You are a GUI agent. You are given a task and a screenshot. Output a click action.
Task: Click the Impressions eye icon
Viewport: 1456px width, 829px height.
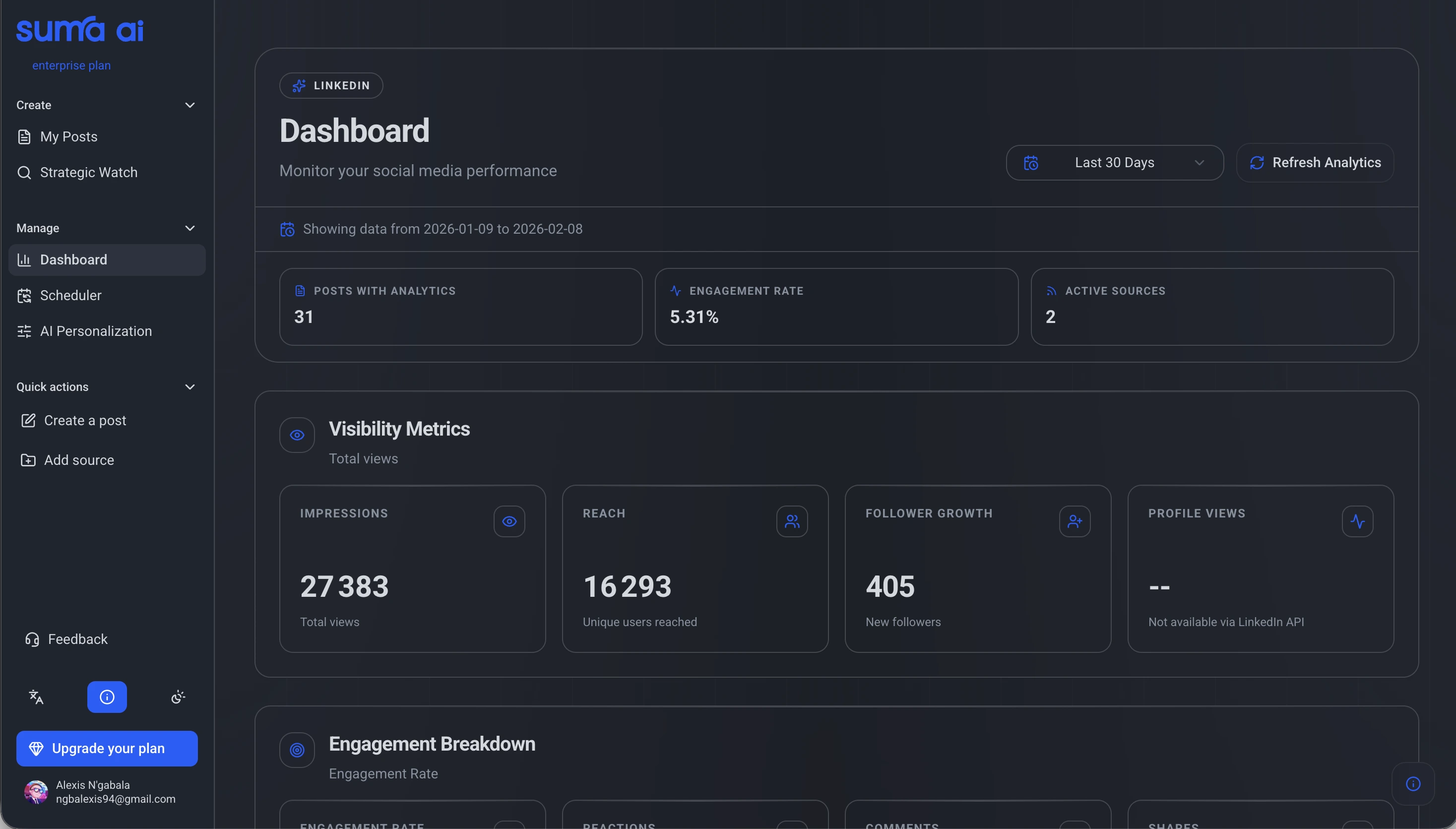tap(509, 521)
